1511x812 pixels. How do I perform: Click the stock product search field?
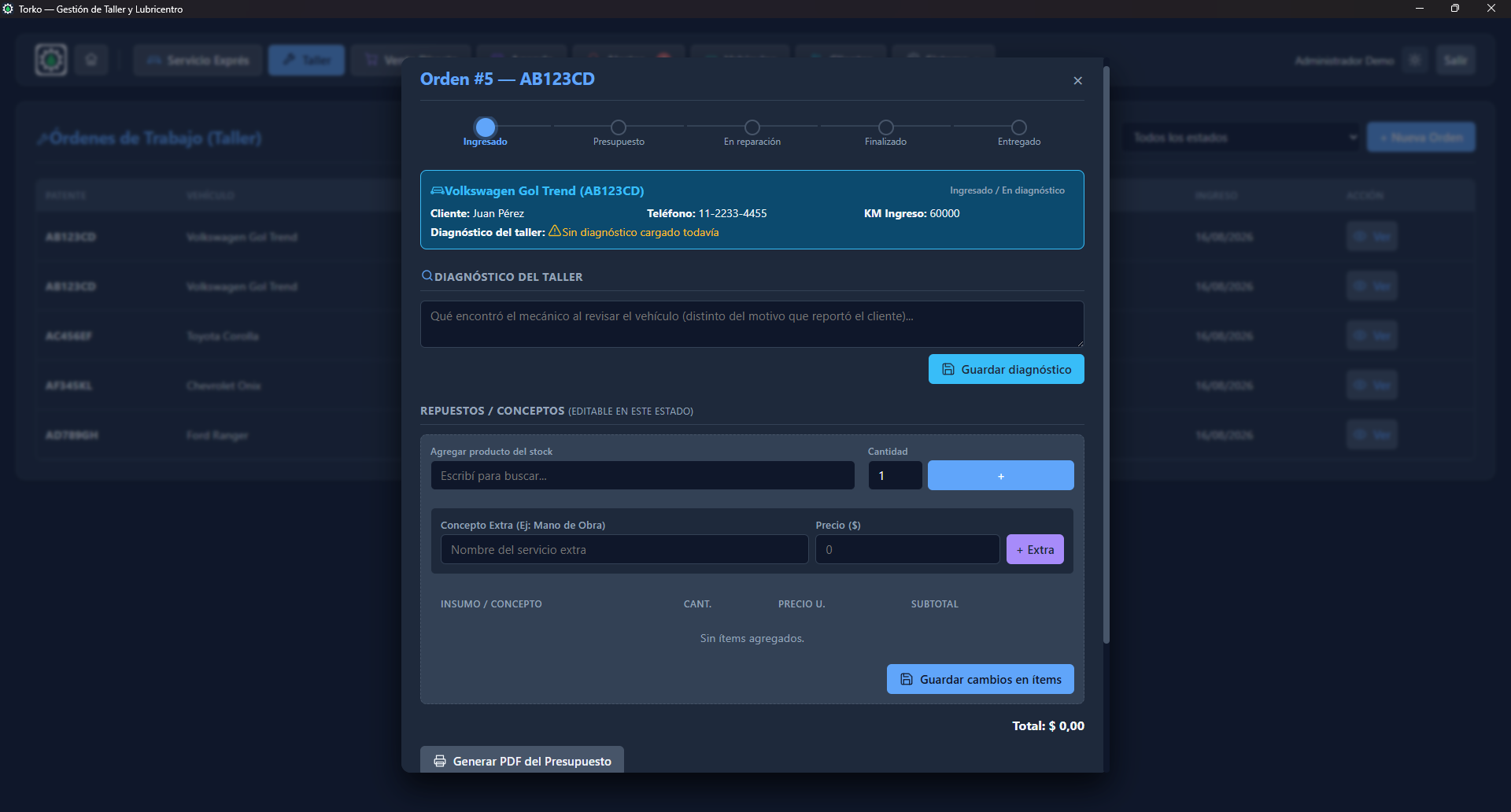642,475
